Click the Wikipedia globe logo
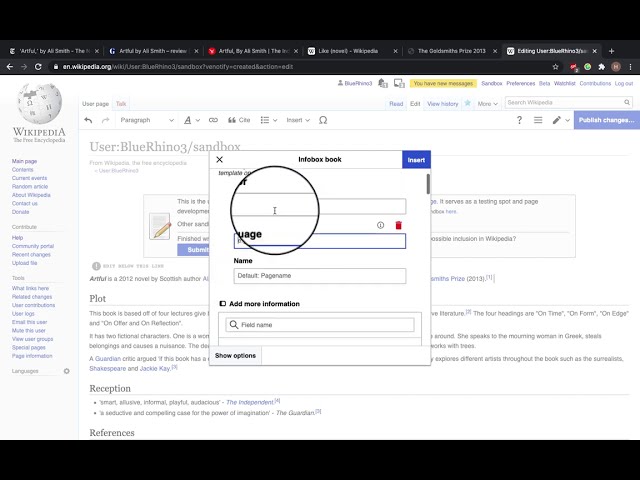This screenshot has width=640, height=480. (39, 104)
